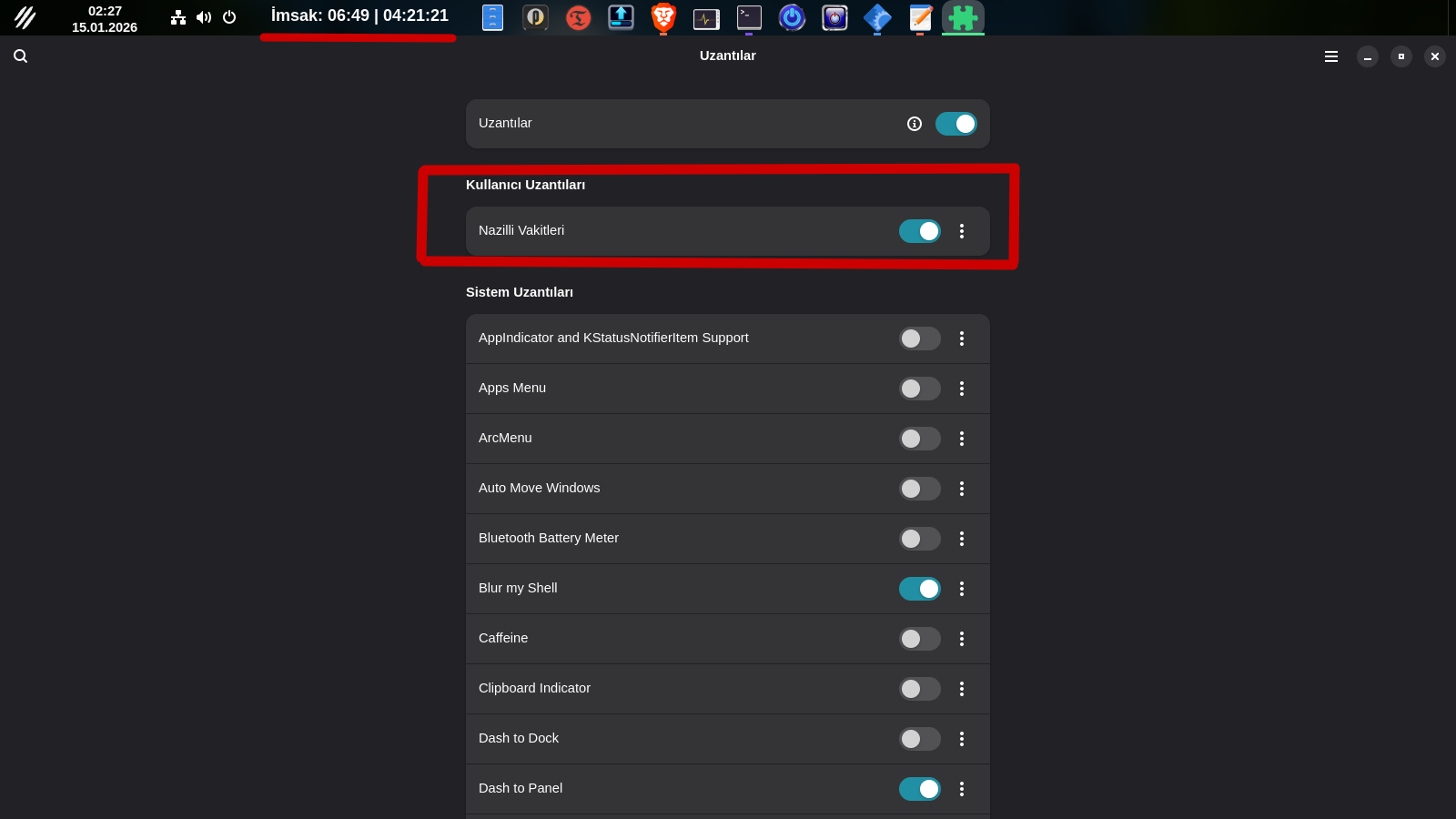Image resolution: width=1456 pixels, height=819 pixels.
Task: Open the hamburger main menu
Action: tap(1331, 56)
